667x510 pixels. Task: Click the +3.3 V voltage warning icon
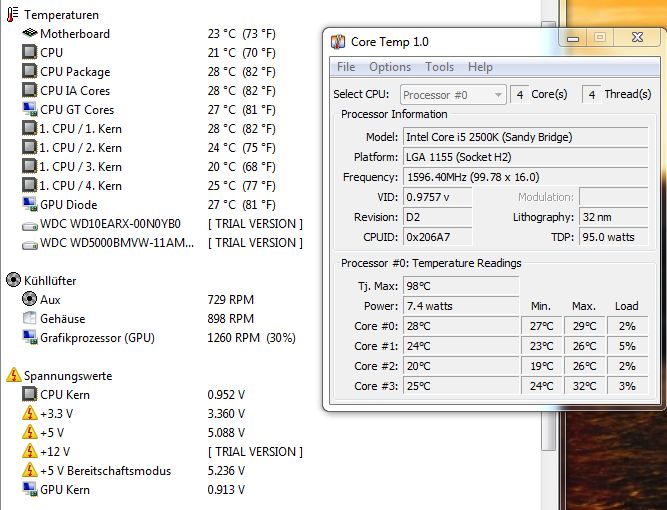coord(29,413)
